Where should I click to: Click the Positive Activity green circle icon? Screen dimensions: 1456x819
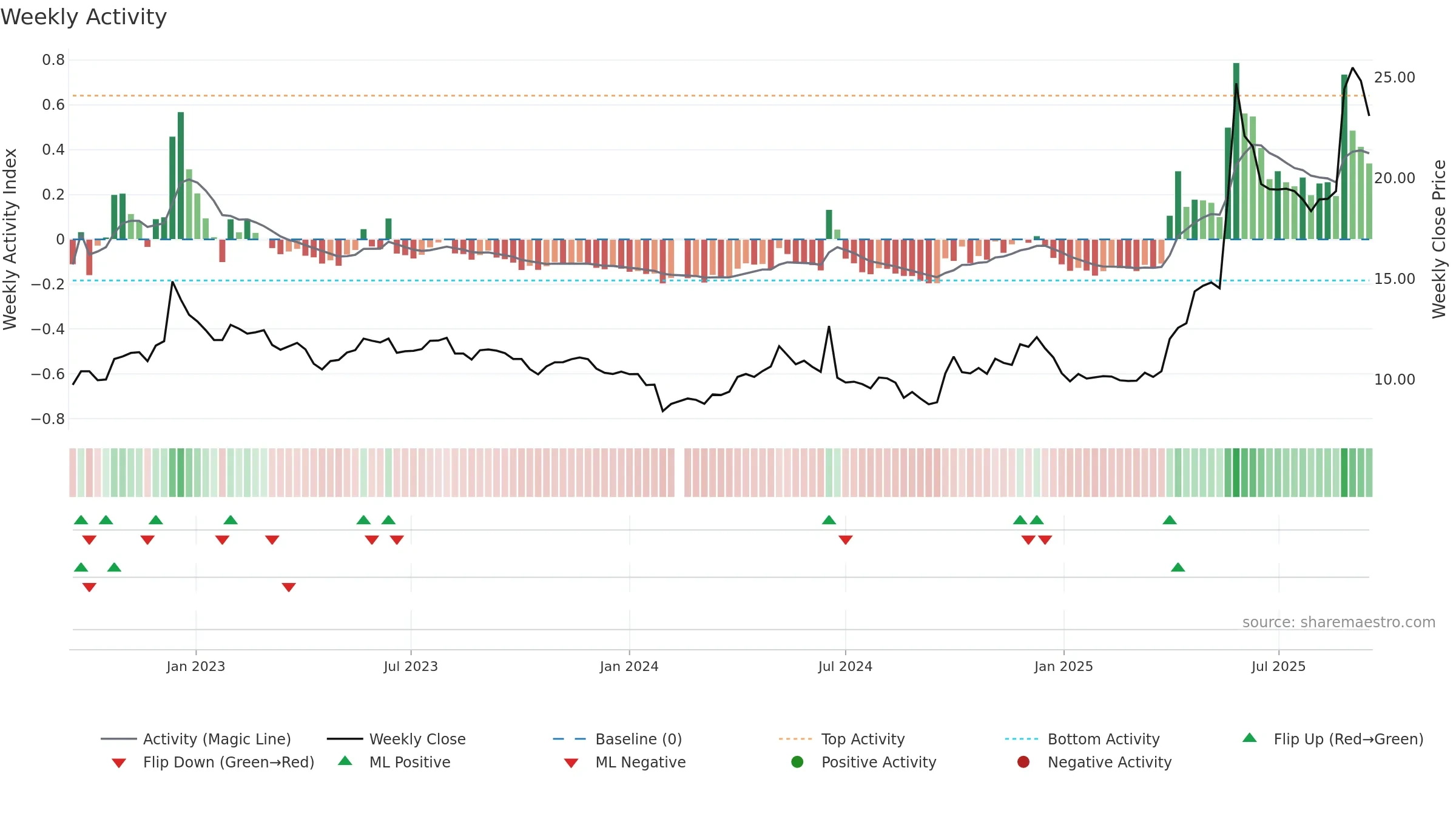pyautogui.click(x=797, y=762)
